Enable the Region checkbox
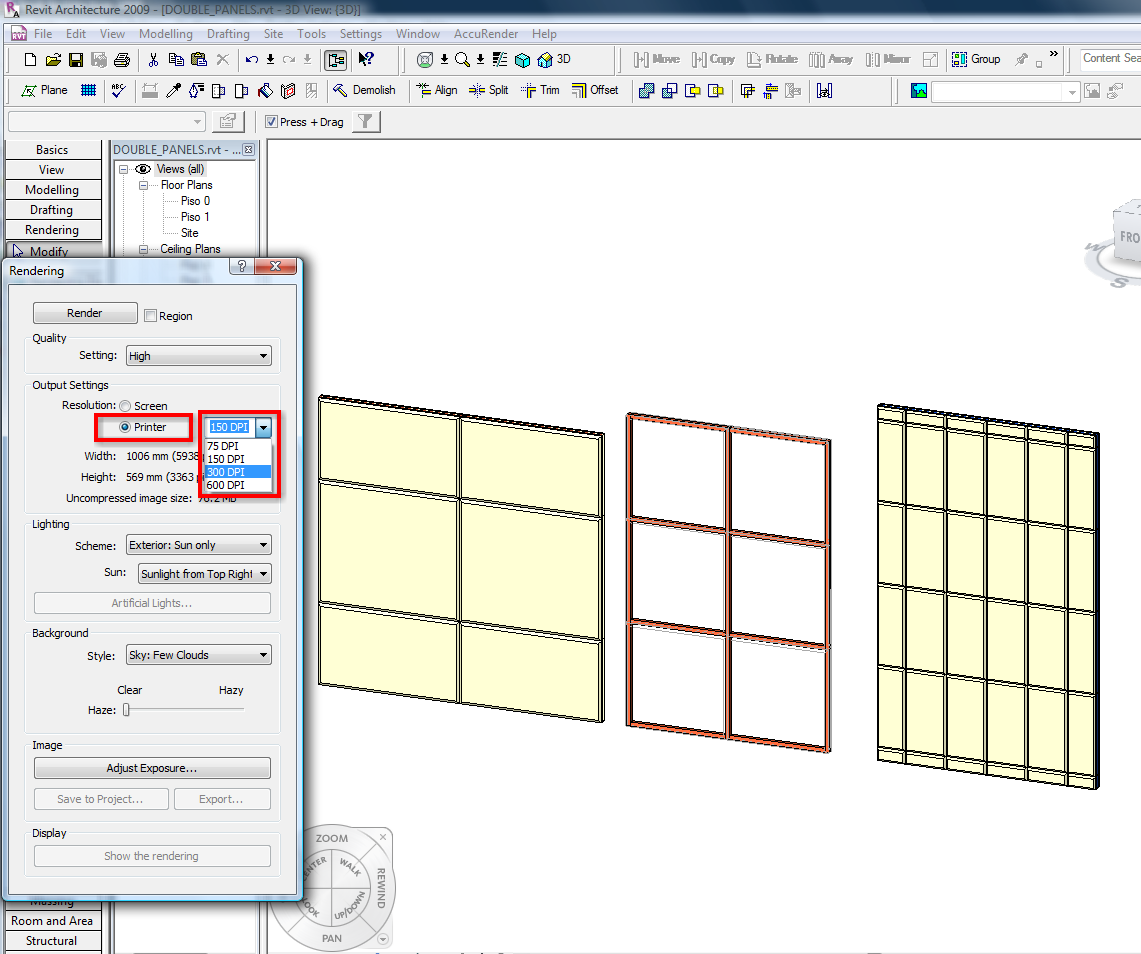The image size is (1141, 954). (151, 316)
